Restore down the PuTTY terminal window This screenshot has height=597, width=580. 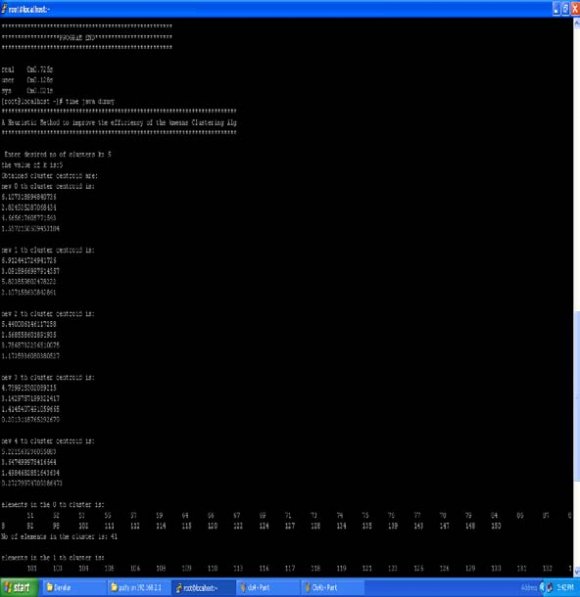566,9
